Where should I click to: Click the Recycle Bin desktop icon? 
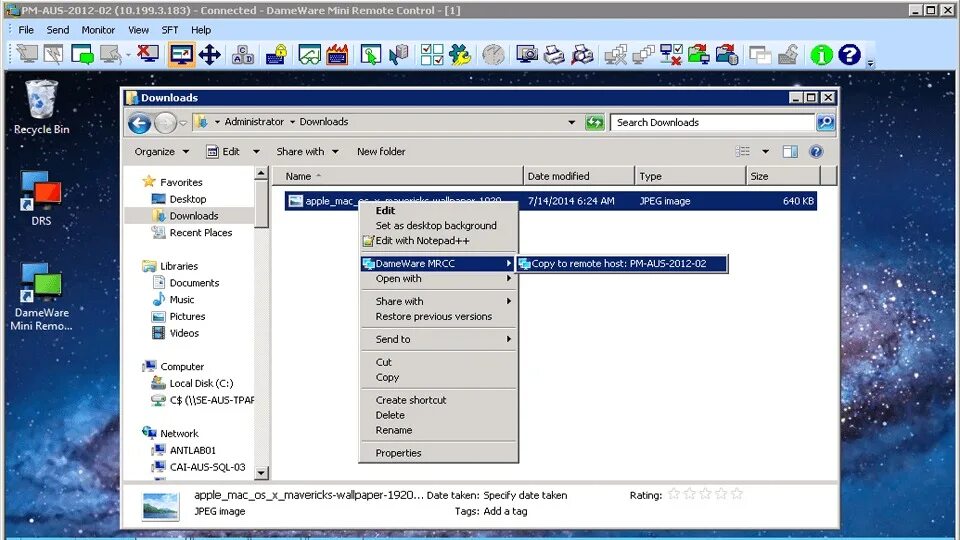coord(42,108)
